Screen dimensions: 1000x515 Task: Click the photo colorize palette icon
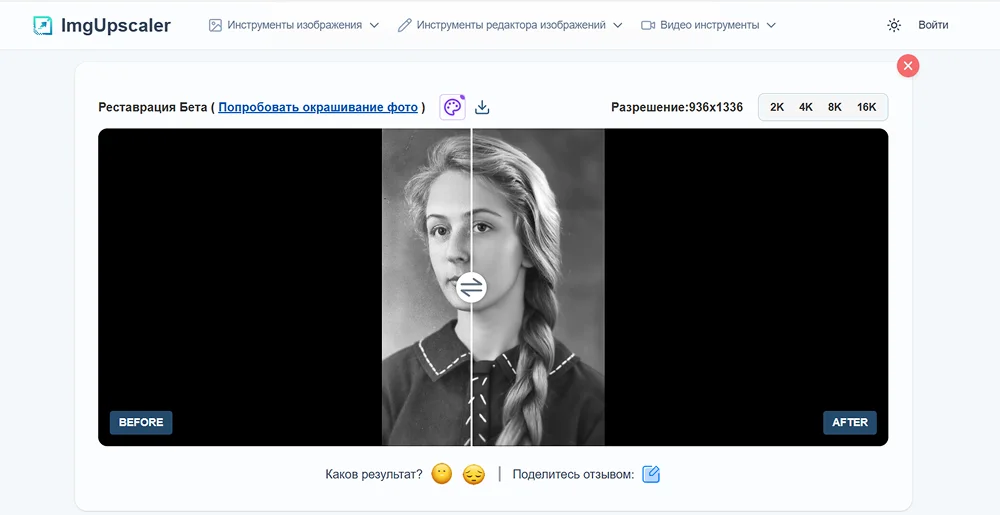tap(453, 107)
